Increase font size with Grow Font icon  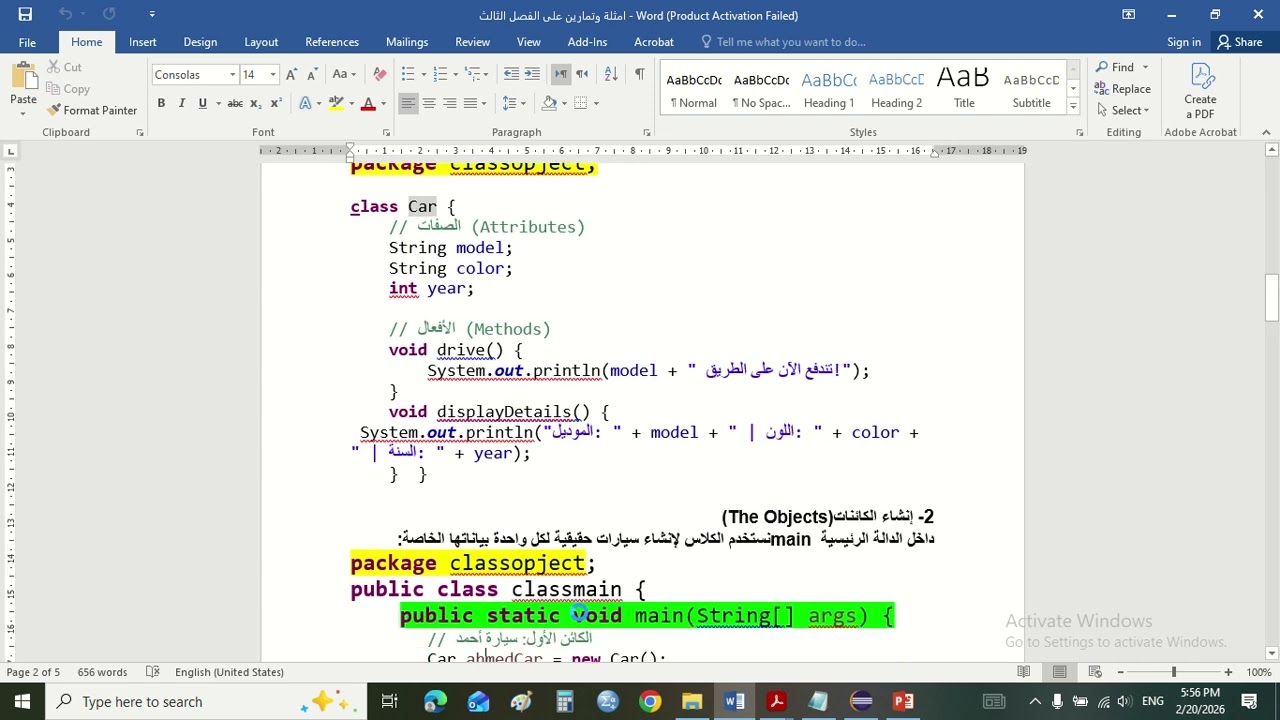pyautogui.click(x=291, y=75)
